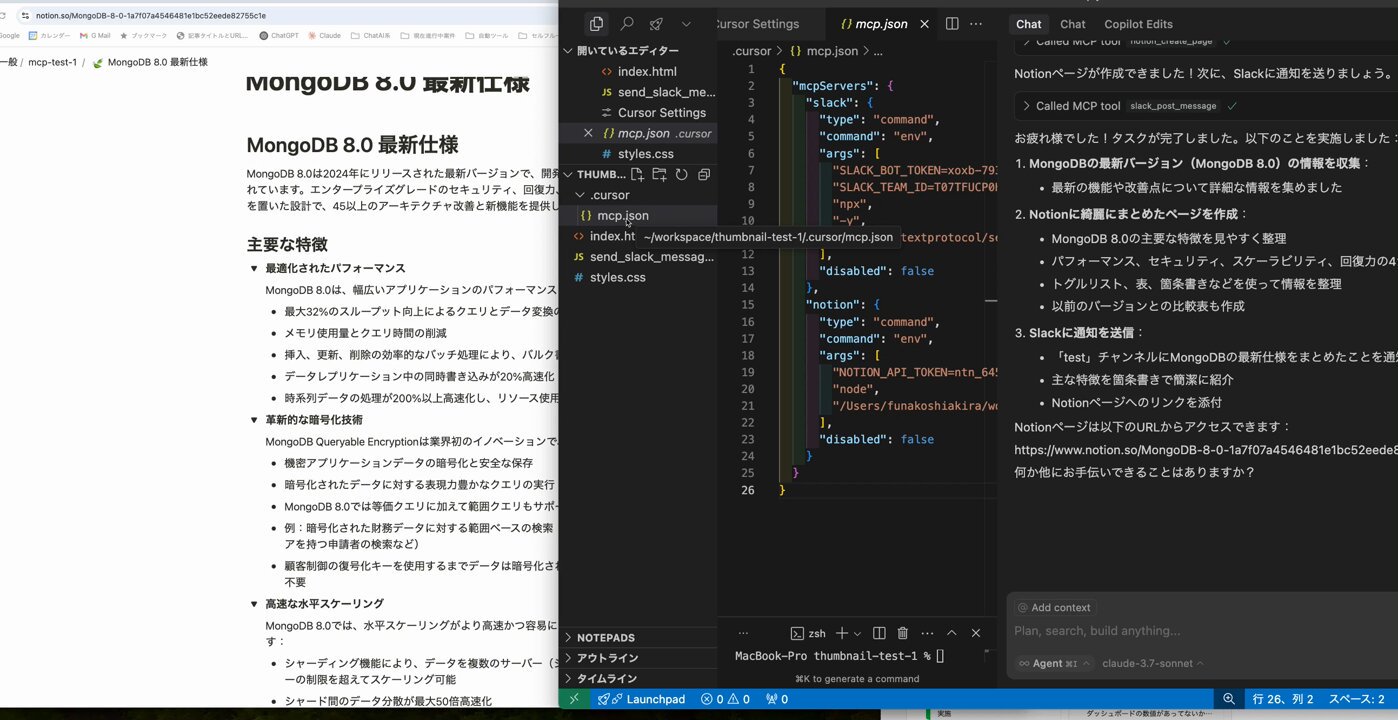Select the zsh terminal shell label
The width and height of the screenshot is (1398, 720).
808,633
